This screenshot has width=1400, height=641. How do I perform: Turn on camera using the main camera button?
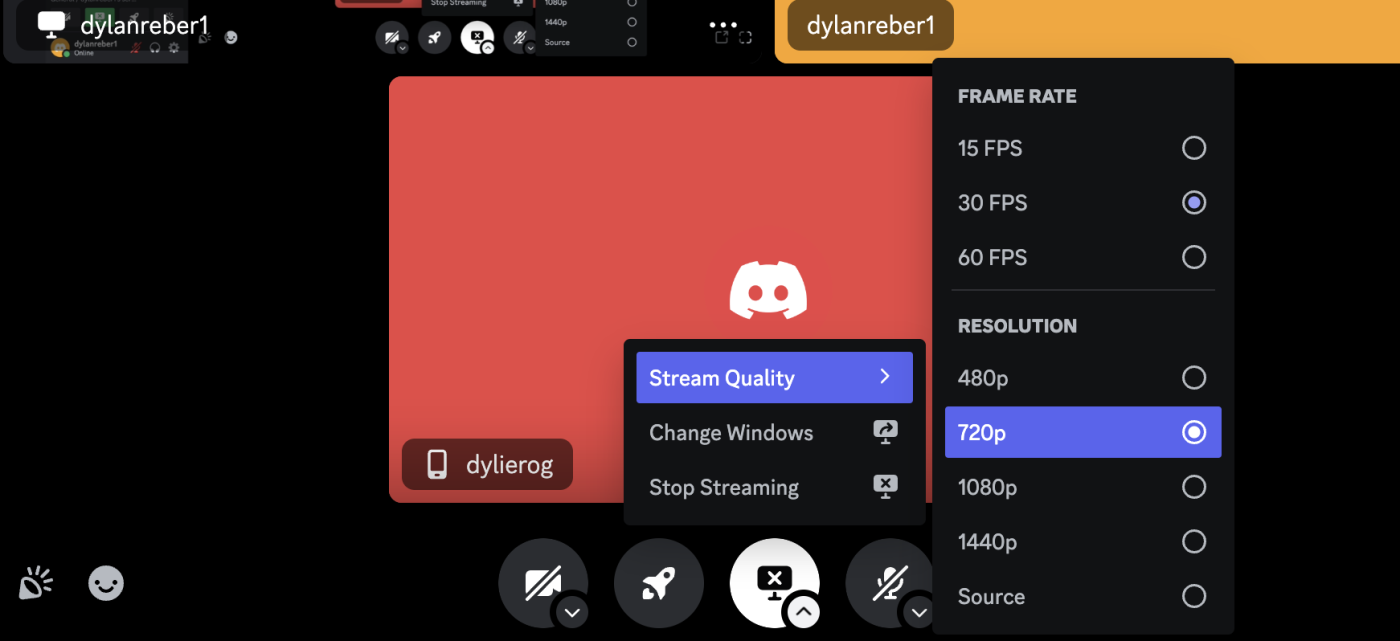pyautogui.click(x=543, y=583)
